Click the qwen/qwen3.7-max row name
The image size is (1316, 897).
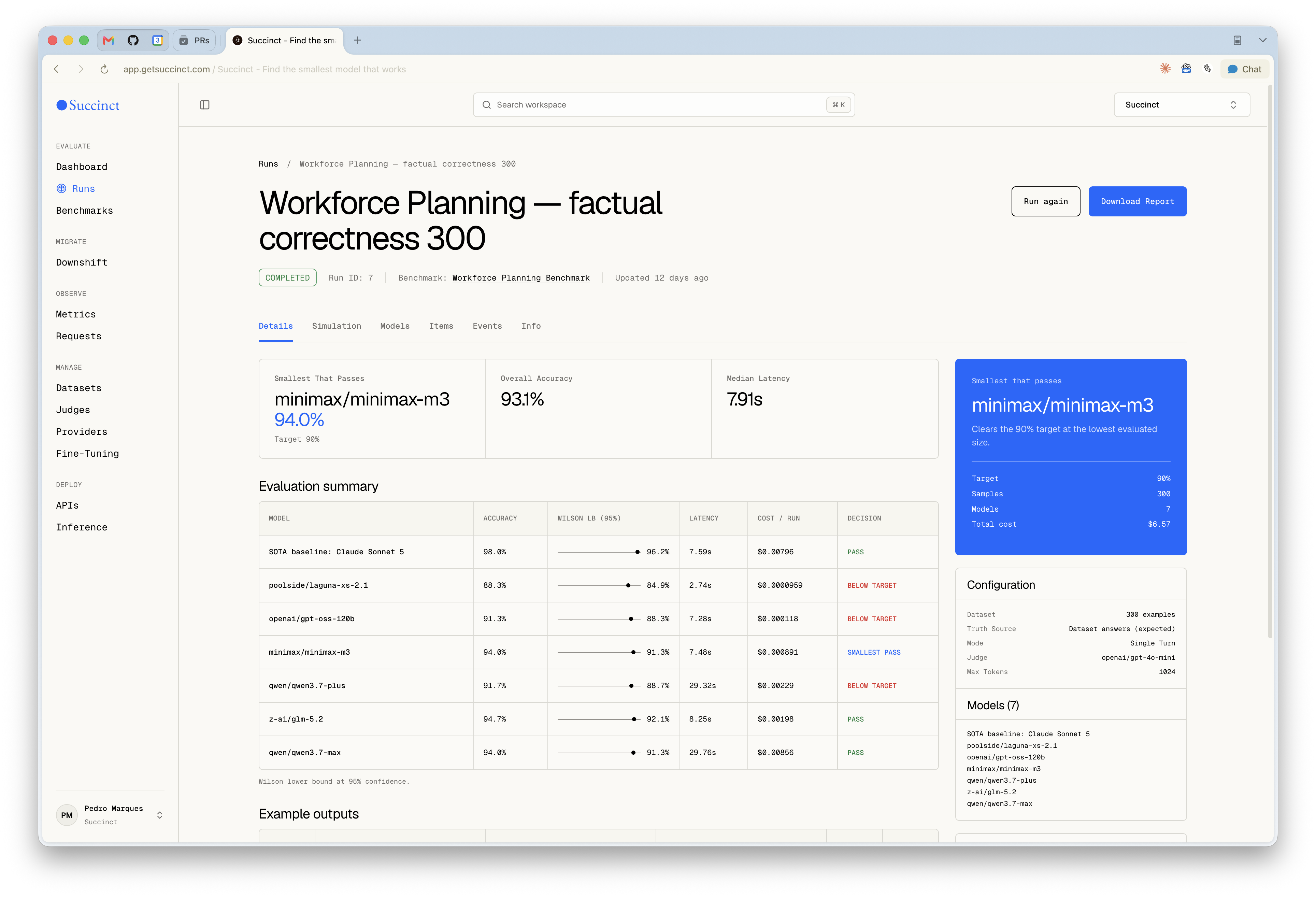coord(305,752)
